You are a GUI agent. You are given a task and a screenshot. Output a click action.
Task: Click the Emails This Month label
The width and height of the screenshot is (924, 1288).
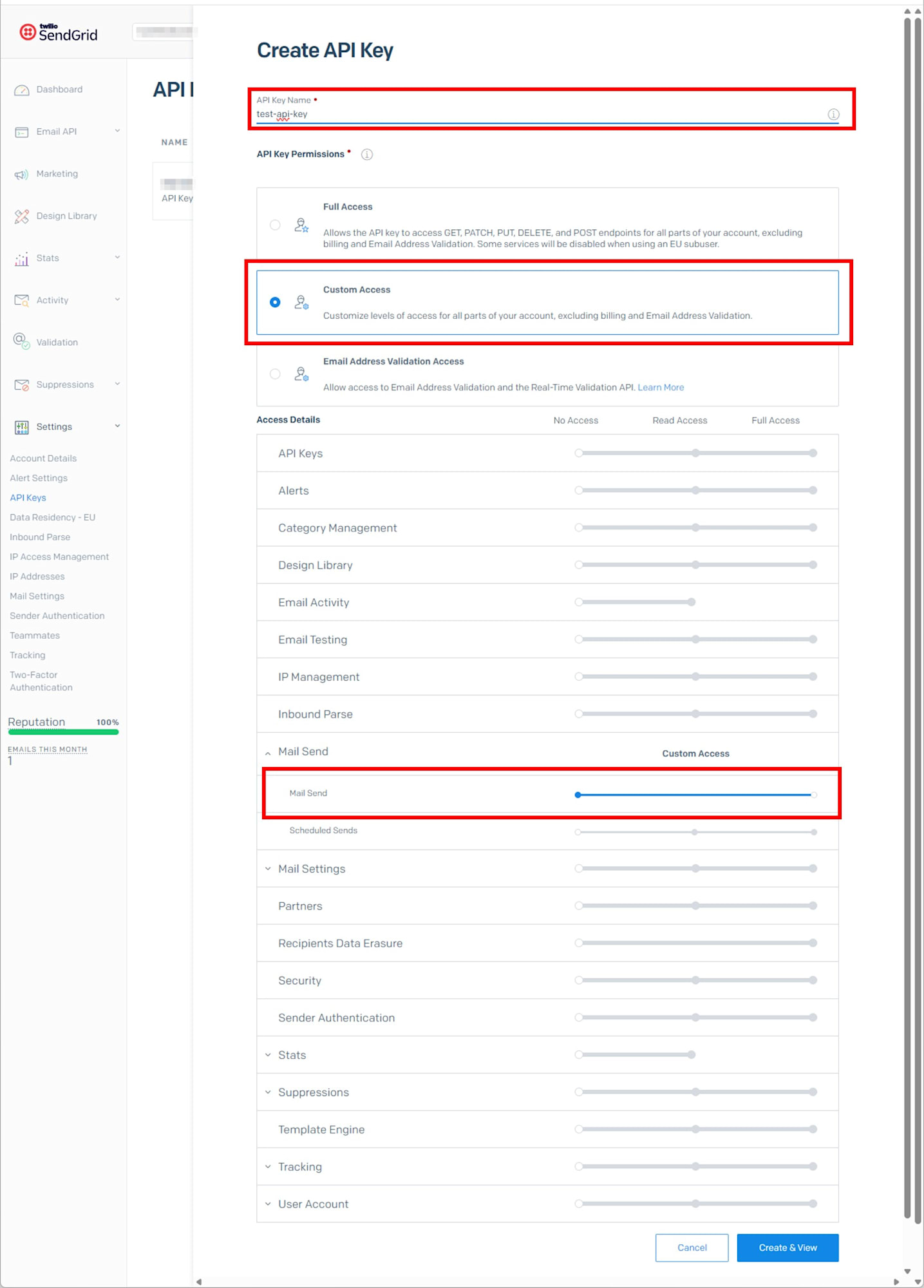(47, 750)
